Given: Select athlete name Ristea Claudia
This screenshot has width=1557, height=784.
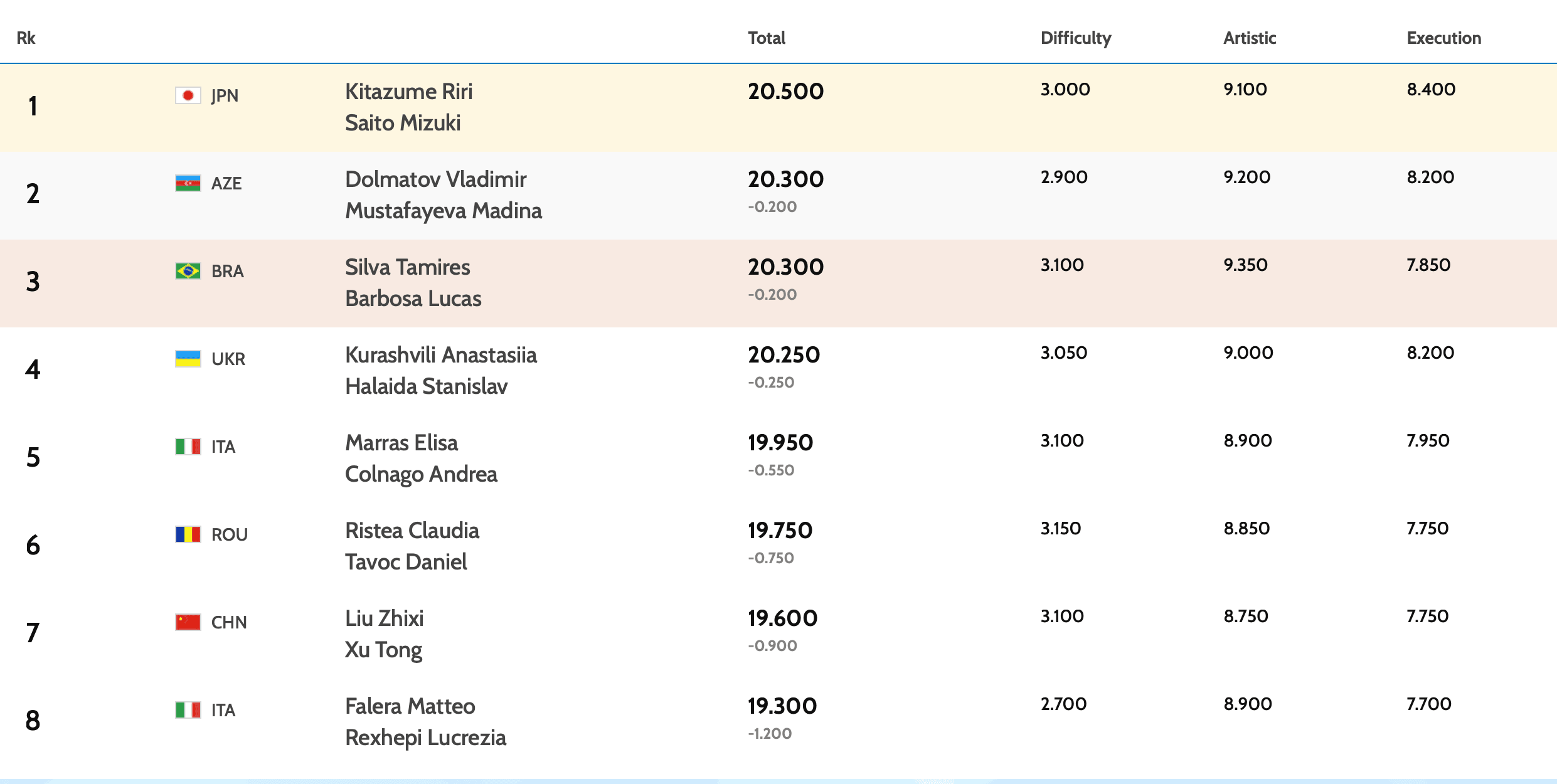Looking at the screenshot, I should click(412, 531).
